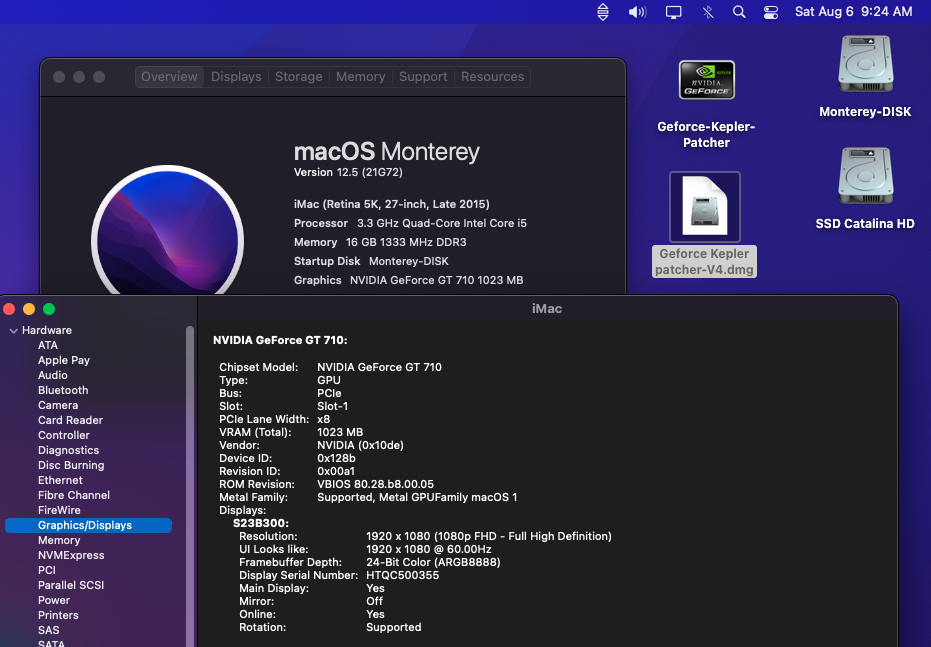
Task: Switch to the Memory tab
Action: click(360, 77)
